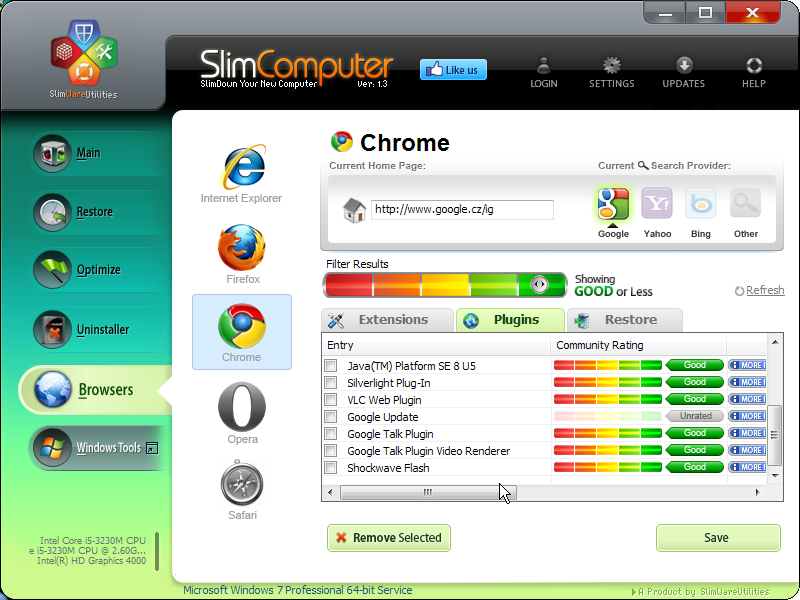This screenshot has height=600, width=800.
Task: Open HELP lifebuoy icon
Action: coord(754,72)
